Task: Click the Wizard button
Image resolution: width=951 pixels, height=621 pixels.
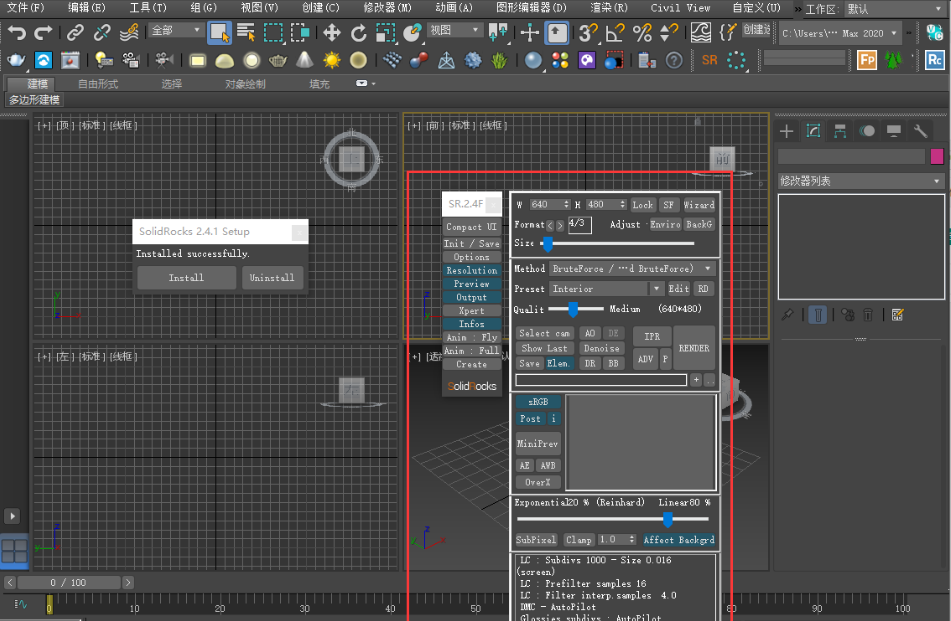Action: (699, 205)
